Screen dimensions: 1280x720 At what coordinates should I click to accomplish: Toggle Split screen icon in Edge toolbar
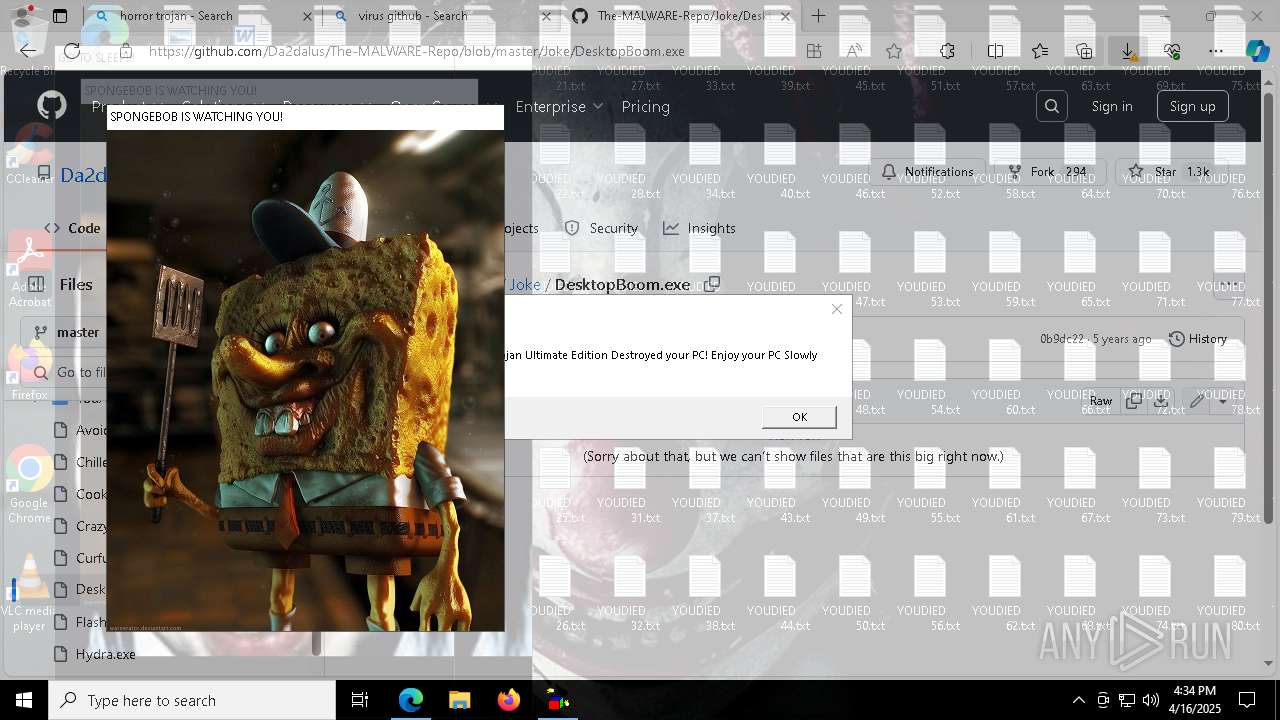995,51
